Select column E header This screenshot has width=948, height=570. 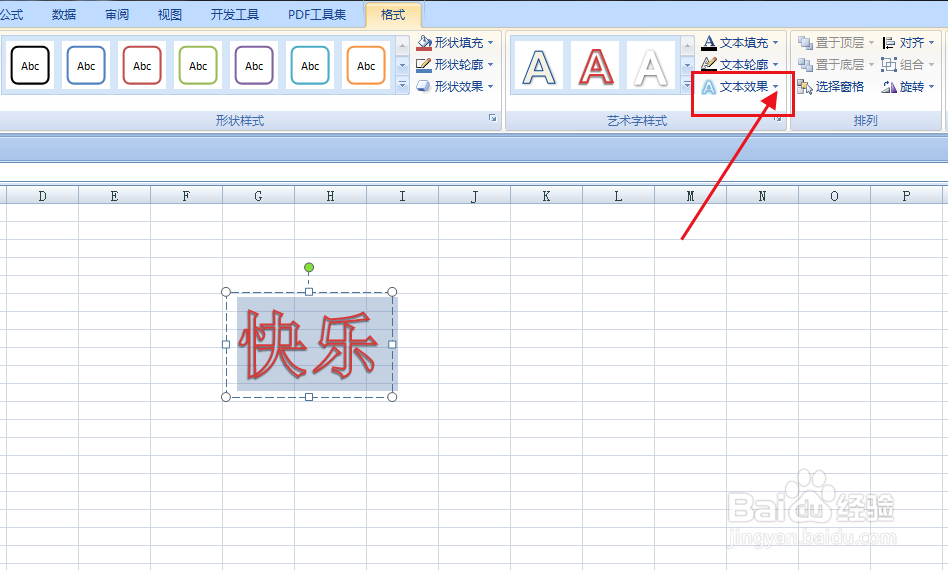click(114, 196)
